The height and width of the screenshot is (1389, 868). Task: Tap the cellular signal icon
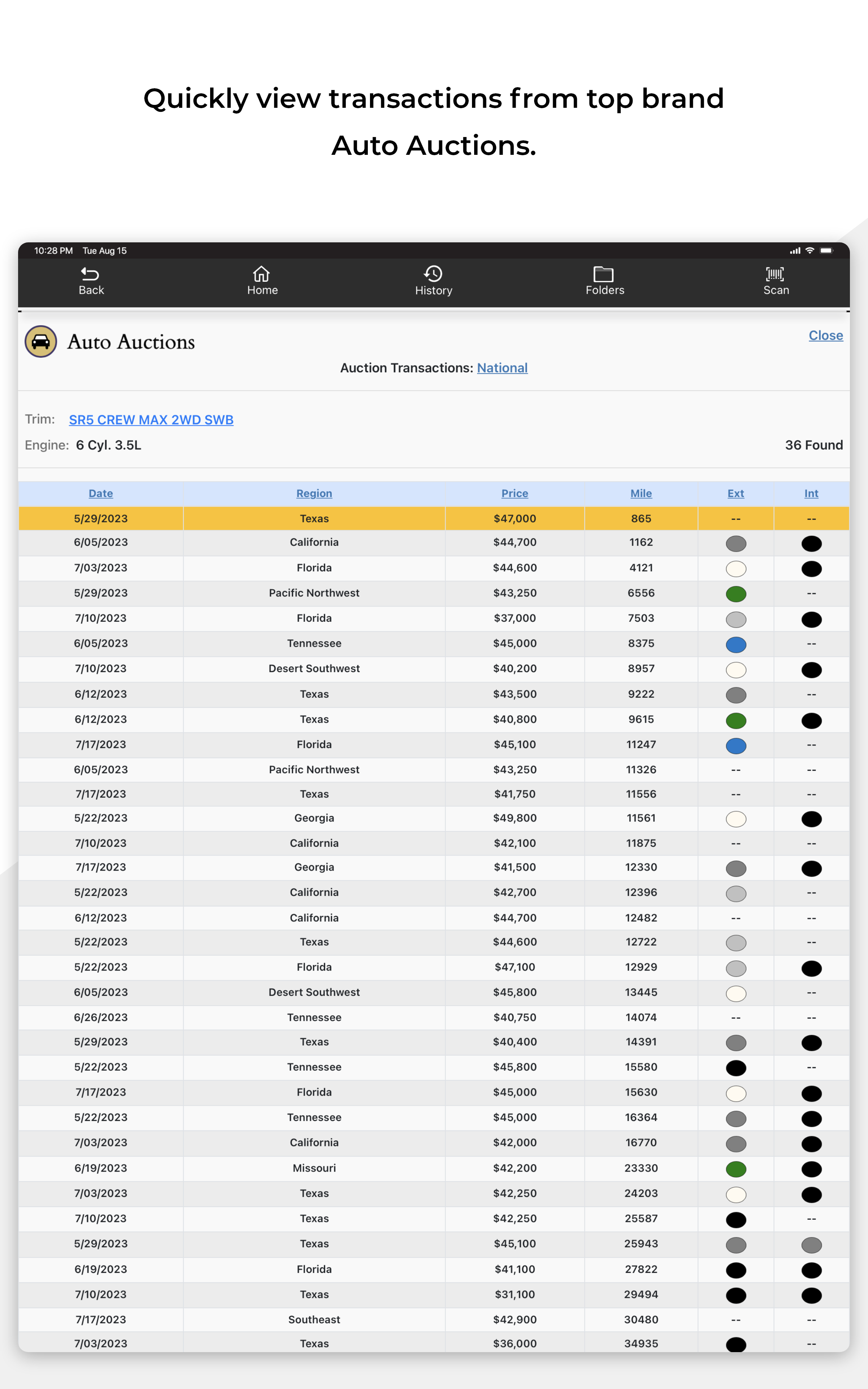tap(795, 251)
